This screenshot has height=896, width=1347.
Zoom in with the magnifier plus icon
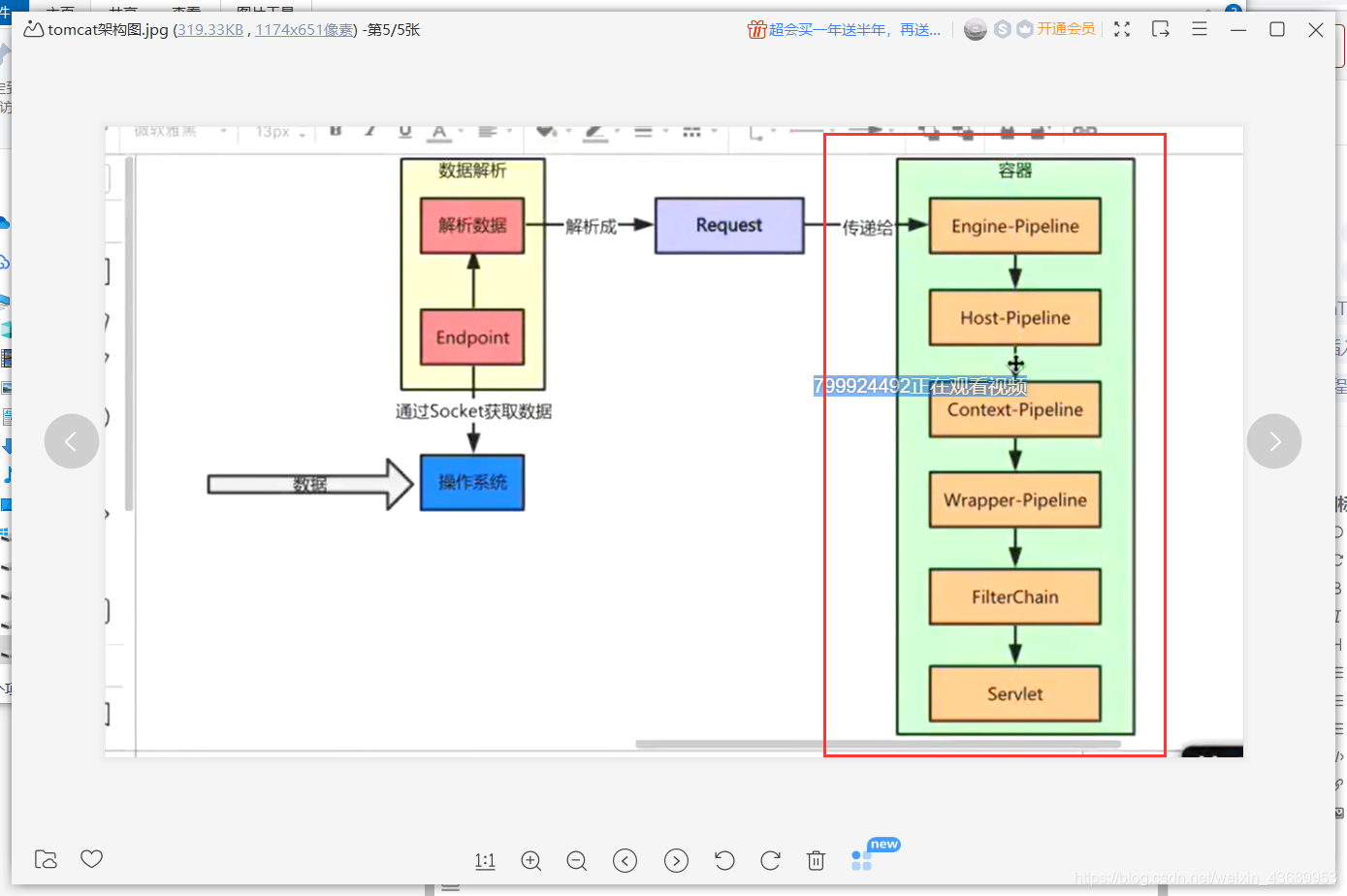531,861
